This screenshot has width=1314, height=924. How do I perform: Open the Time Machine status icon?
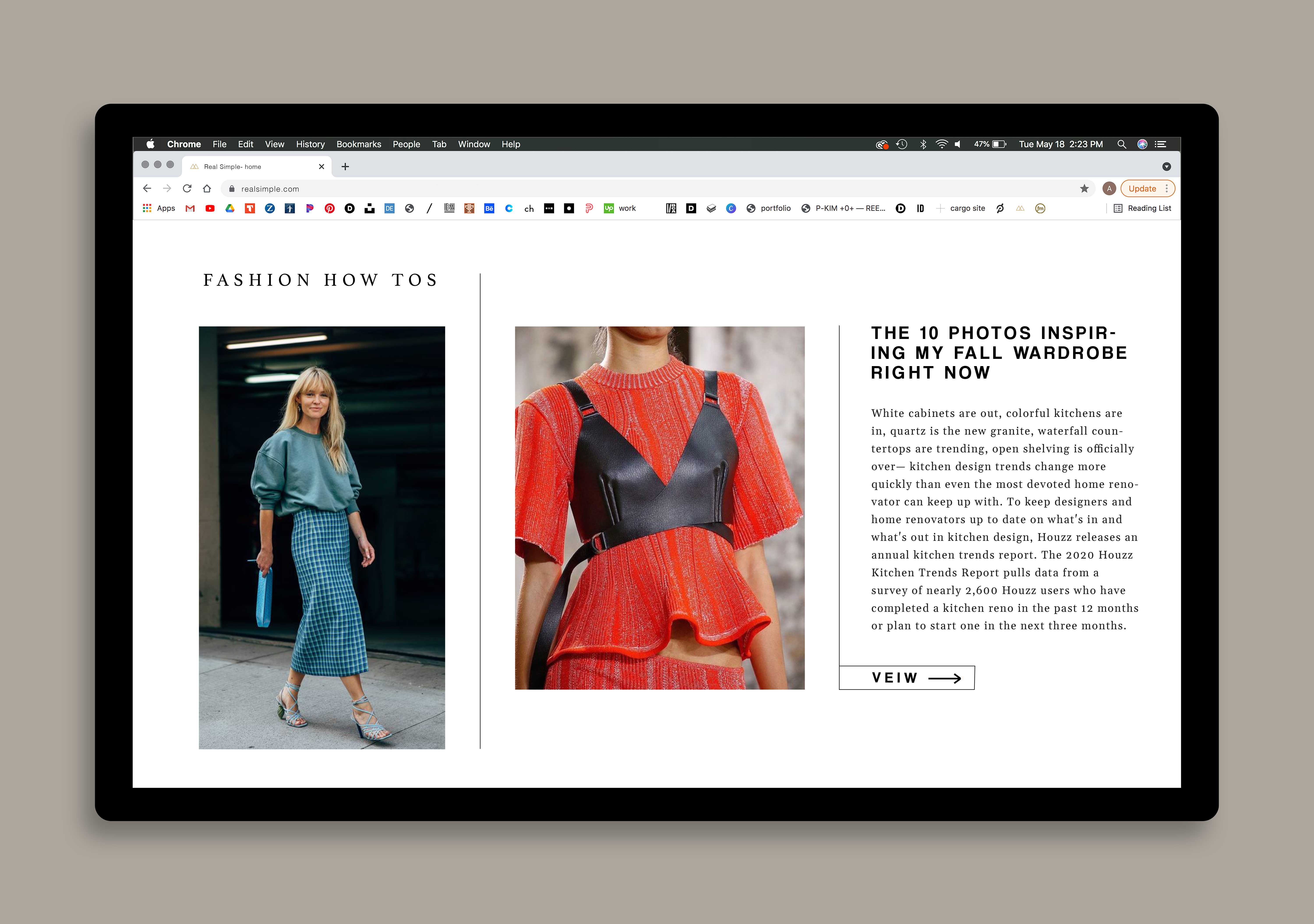pyautogui.click(x=902, y=144)
